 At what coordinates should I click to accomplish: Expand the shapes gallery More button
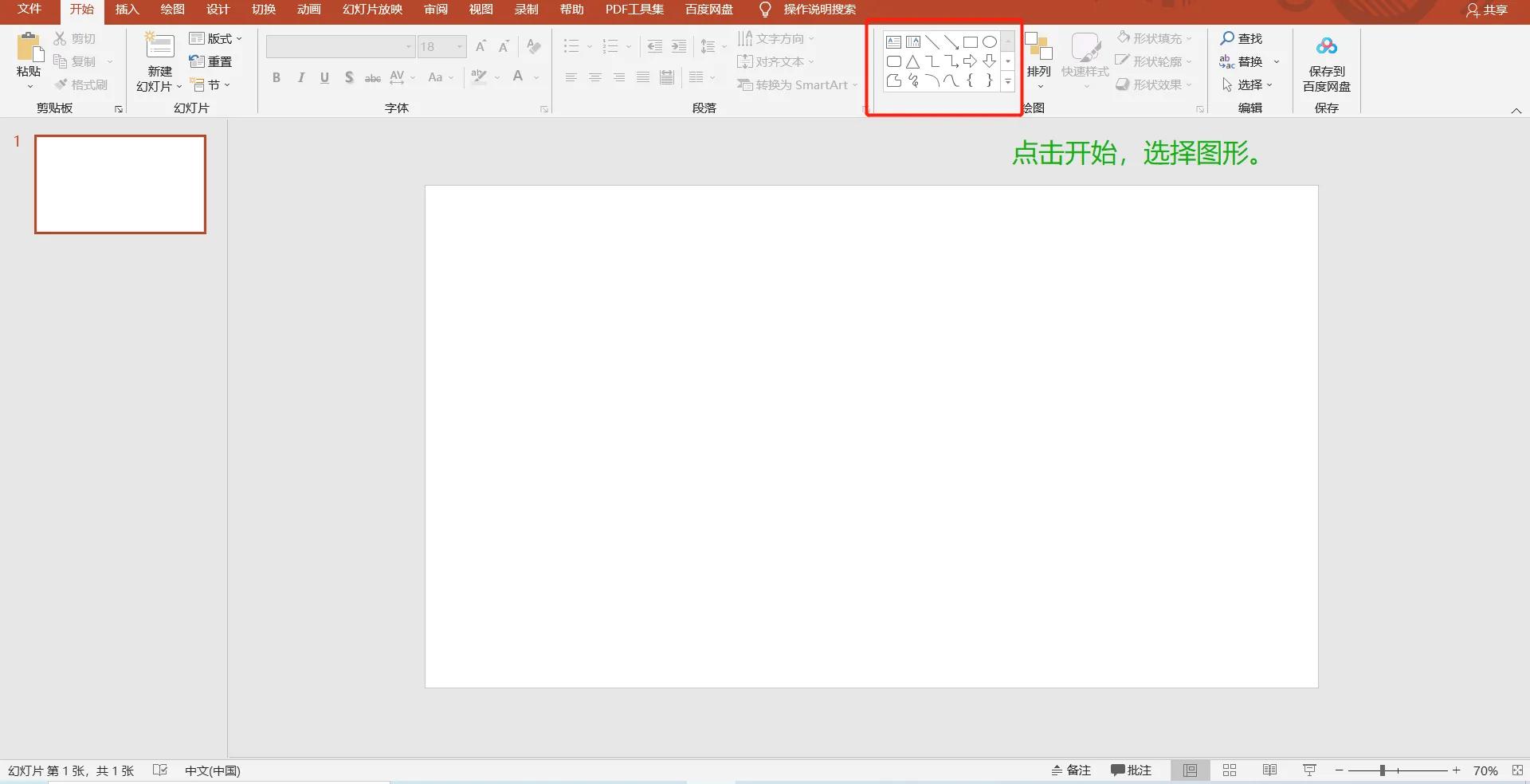1008,80
